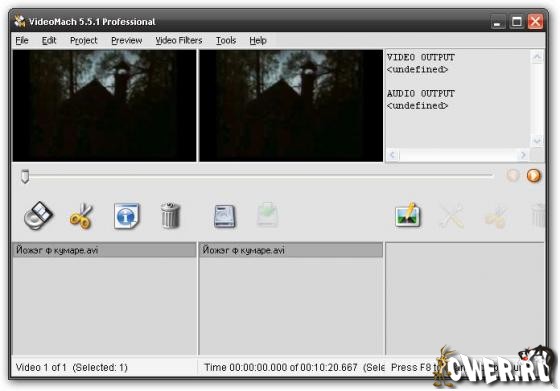This screenshot has height=391, width=560.
Task: Select the scissors cut tool icon
Action: (x=81, y=216)
